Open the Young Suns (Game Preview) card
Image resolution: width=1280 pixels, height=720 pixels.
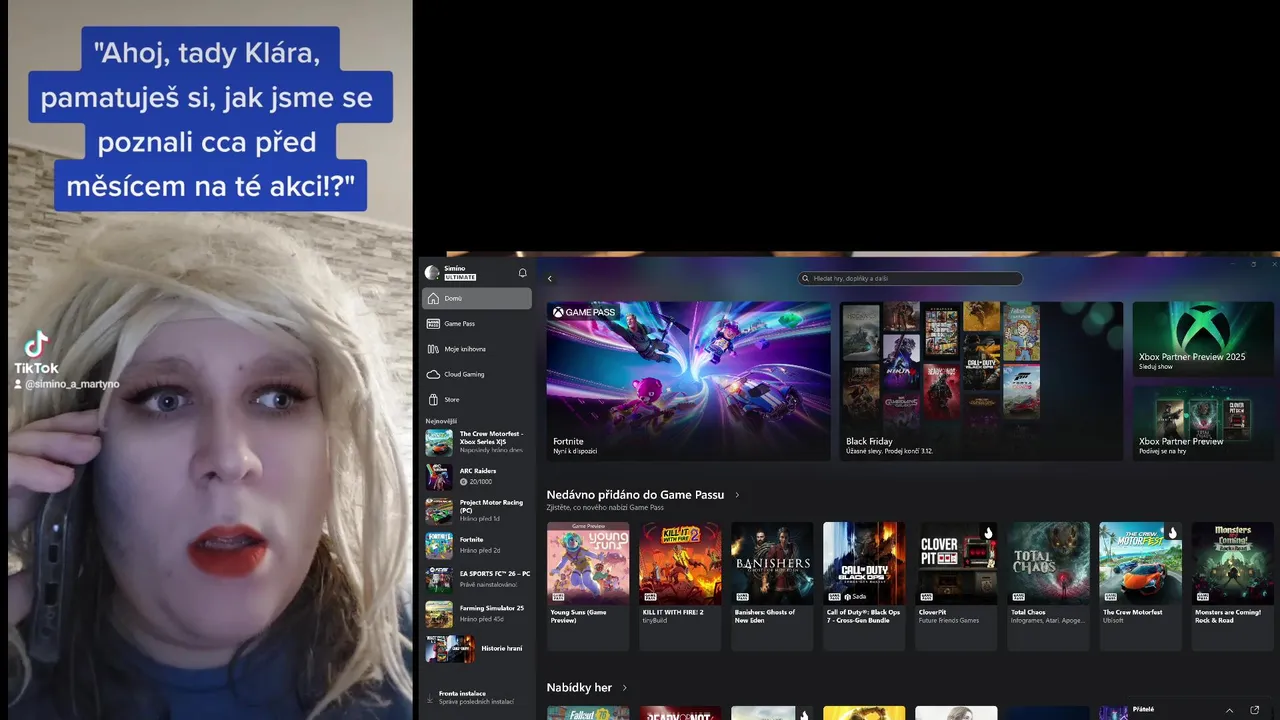pos(588,586)
